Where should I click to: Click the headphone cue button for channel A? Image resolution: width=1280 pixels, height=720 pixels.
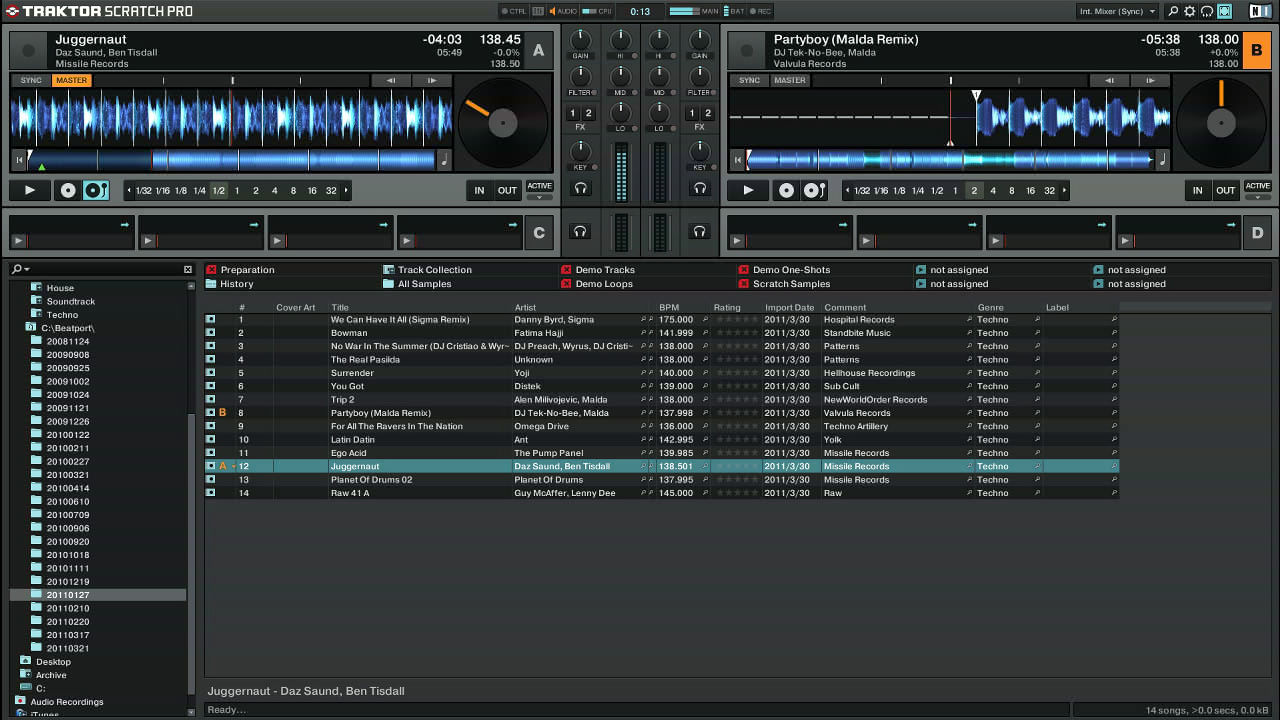click(x=580, y=188)
